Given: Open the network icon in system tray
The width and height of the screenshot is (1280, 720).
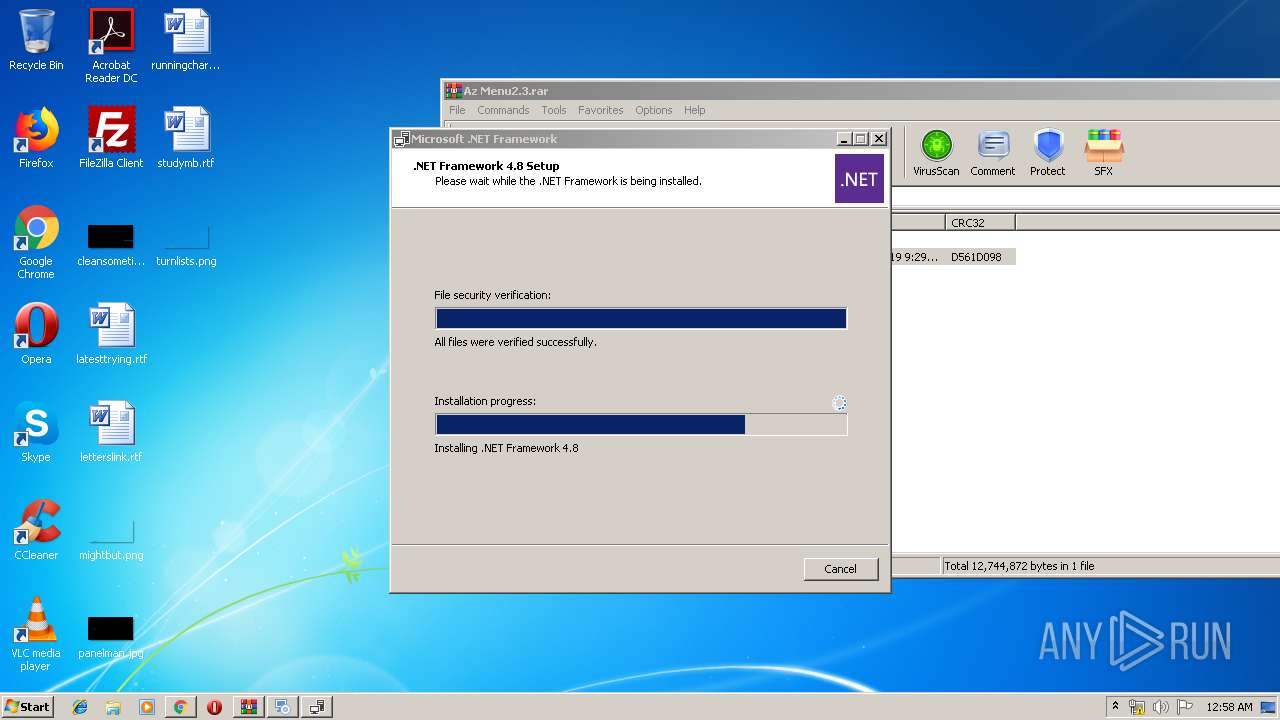Looking at the screenshot, I should pyautogui.click(x=1137, y=707).
